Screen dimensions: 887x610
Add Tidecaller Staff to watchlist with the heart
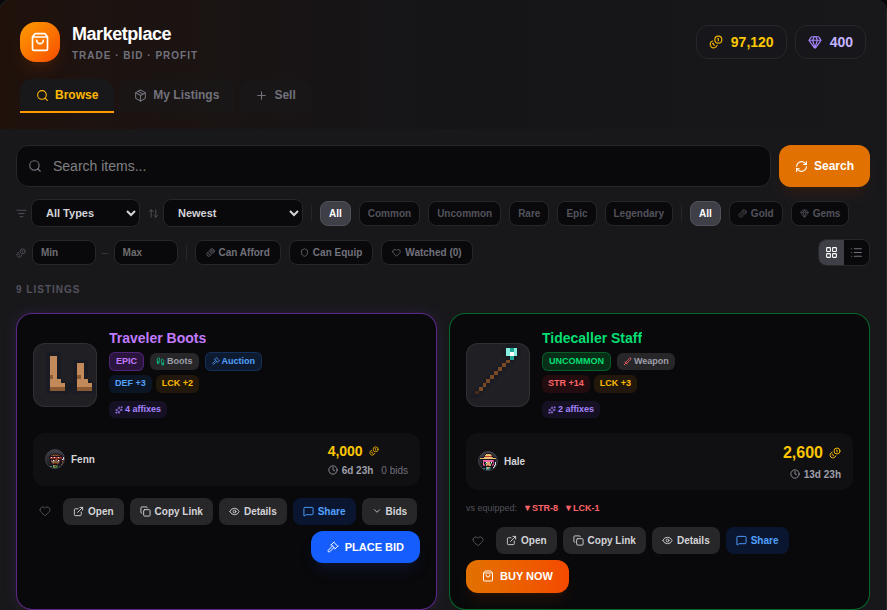tap(478, 541)
